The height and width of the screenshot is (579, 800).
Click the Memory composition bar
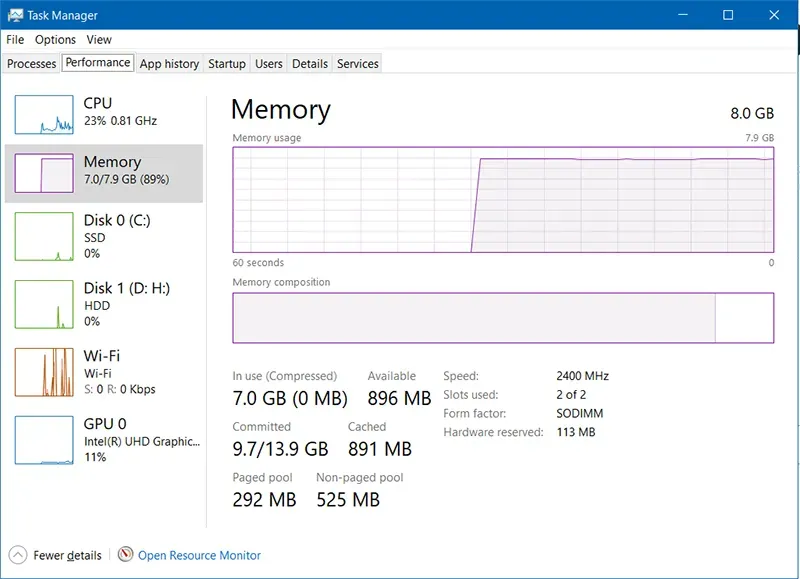[502, 318]
